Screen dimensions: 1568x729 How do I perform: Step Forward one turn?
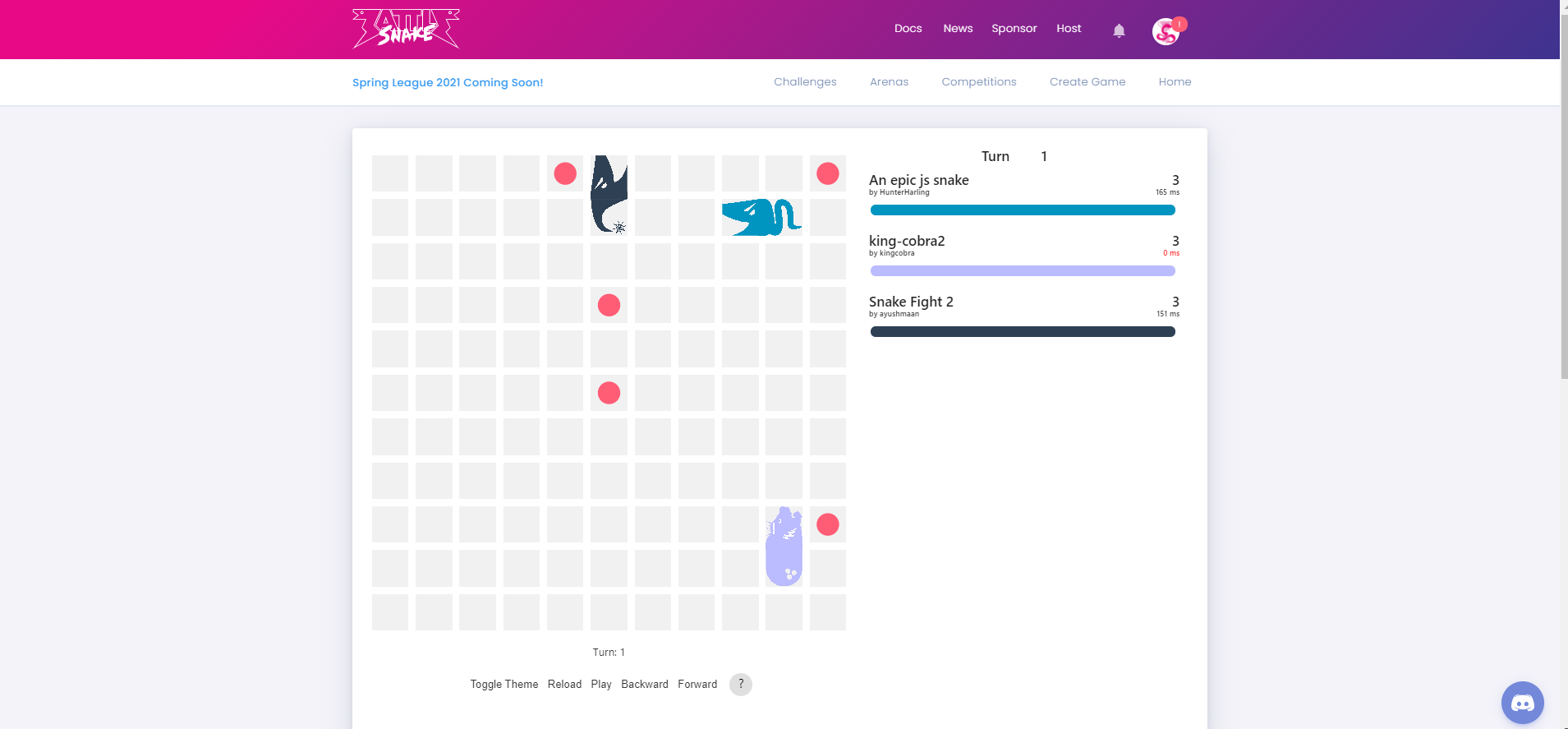point(697,685)
